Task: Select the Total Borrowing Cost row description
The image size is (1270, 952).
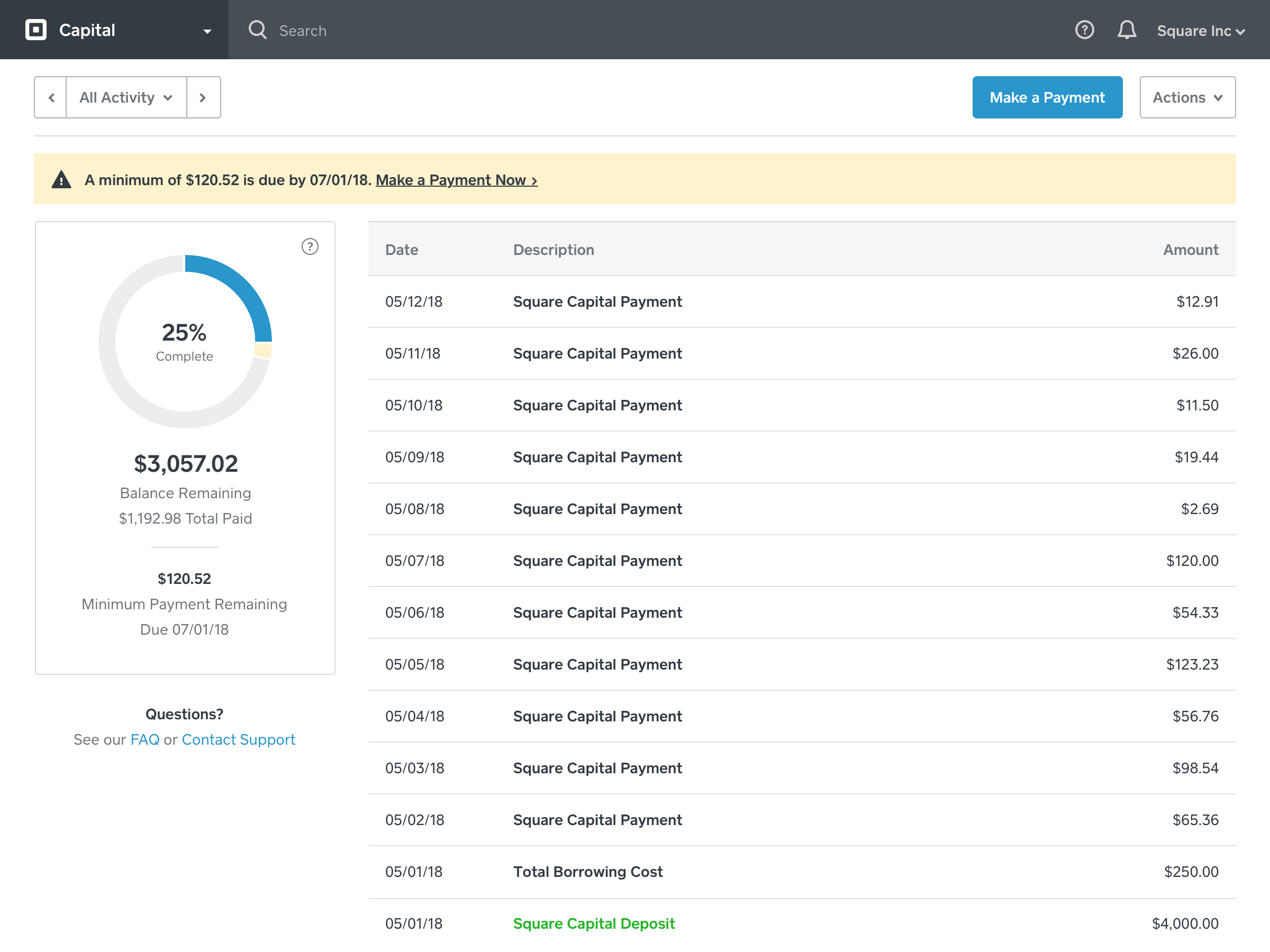Action: (588, 872)
